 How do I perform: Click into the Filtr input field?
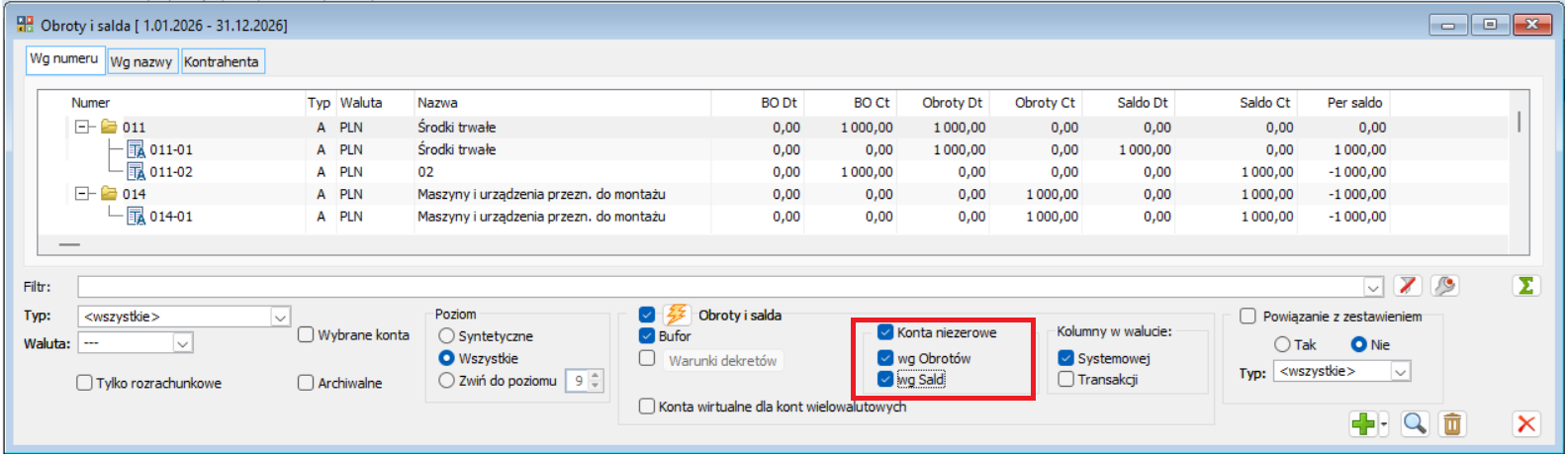tap(721, 287)
